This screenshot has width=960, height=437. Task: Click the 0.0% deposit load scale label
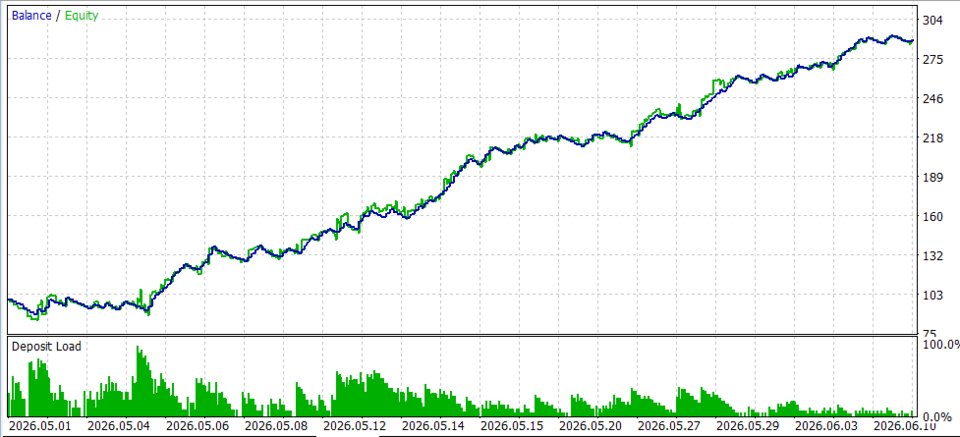937,416
